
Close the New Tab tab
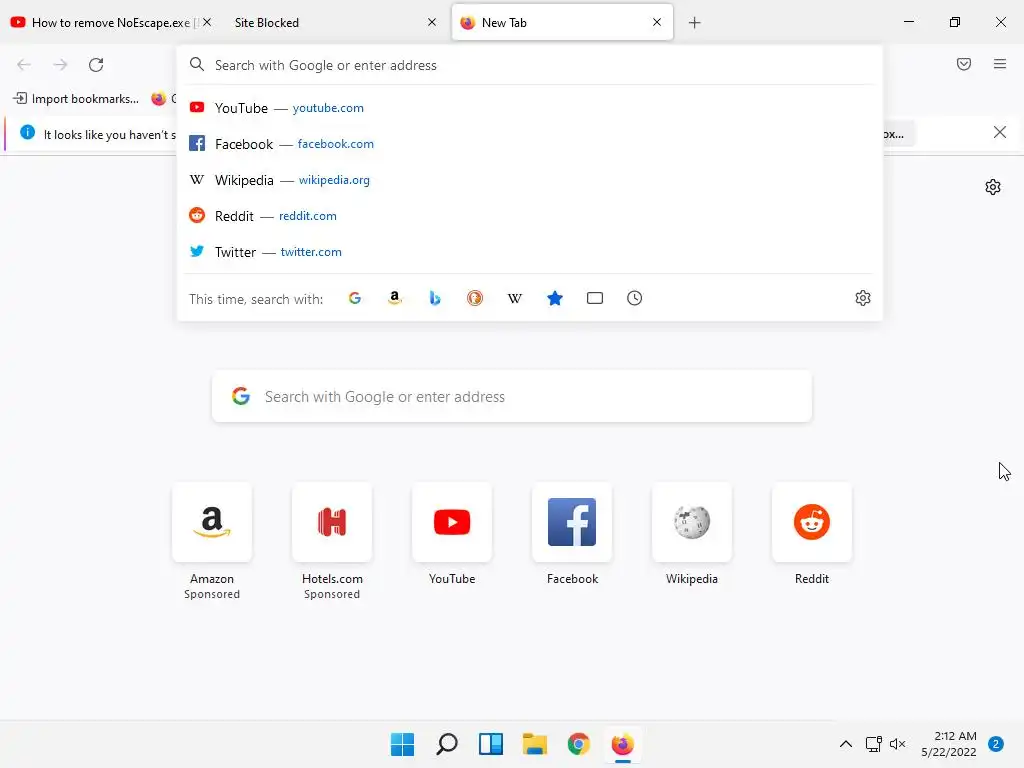(x=657, y=22)
